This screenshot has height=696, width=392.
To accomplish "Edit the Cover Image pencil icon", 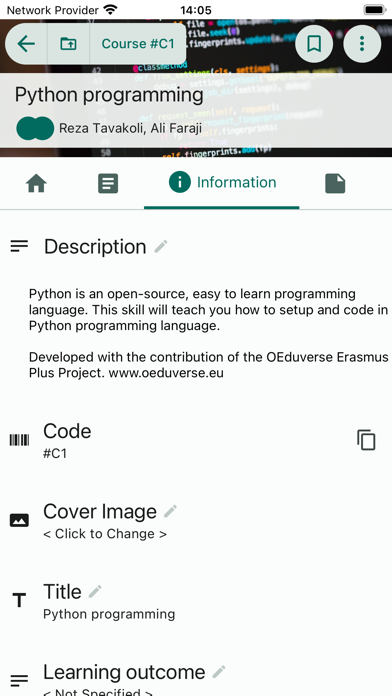I will click(170, 511).
